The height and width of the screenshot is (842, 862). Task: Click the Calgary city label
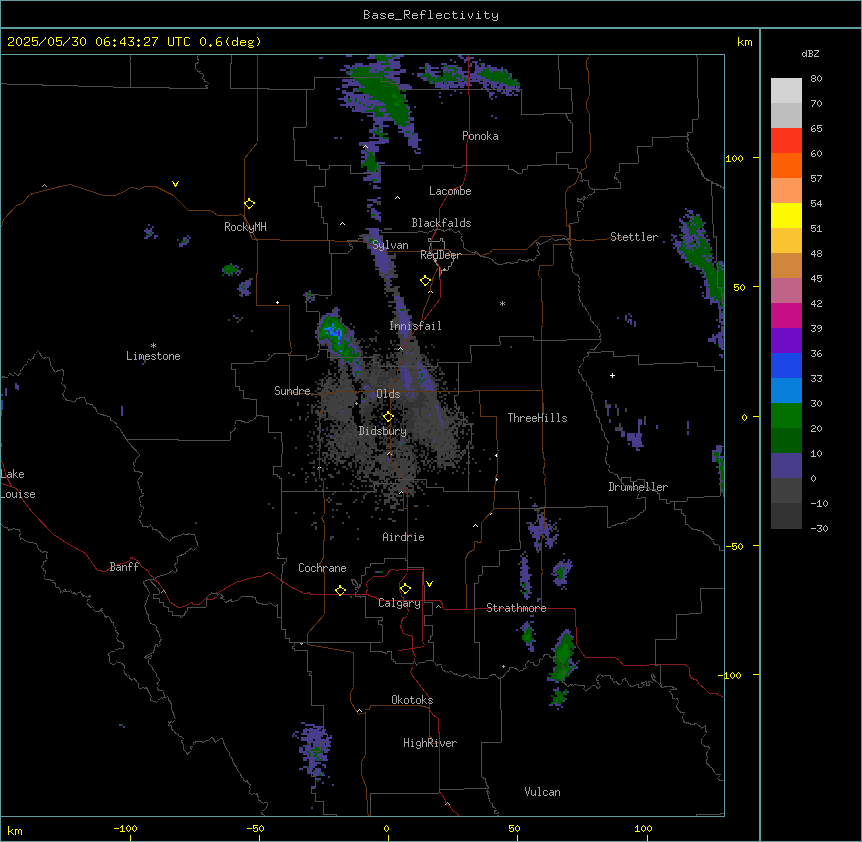click(399, 603)
